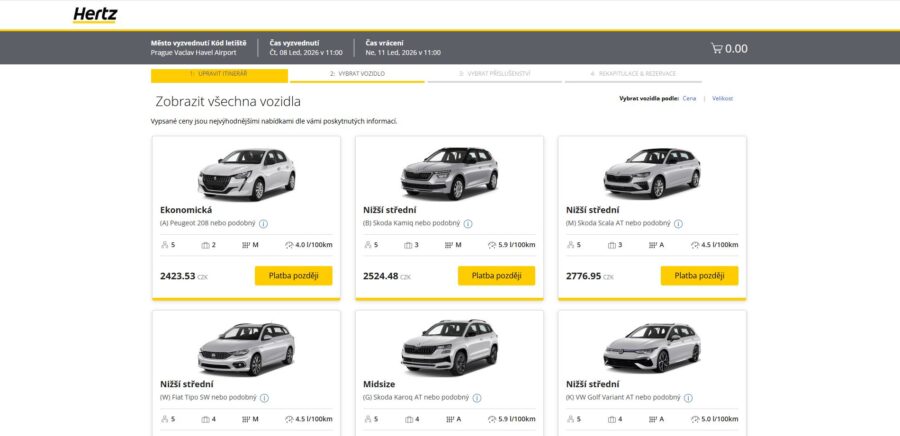Click transmission icon on Skoda Kamiq card

pyautogui.click(x=449, y=245)
